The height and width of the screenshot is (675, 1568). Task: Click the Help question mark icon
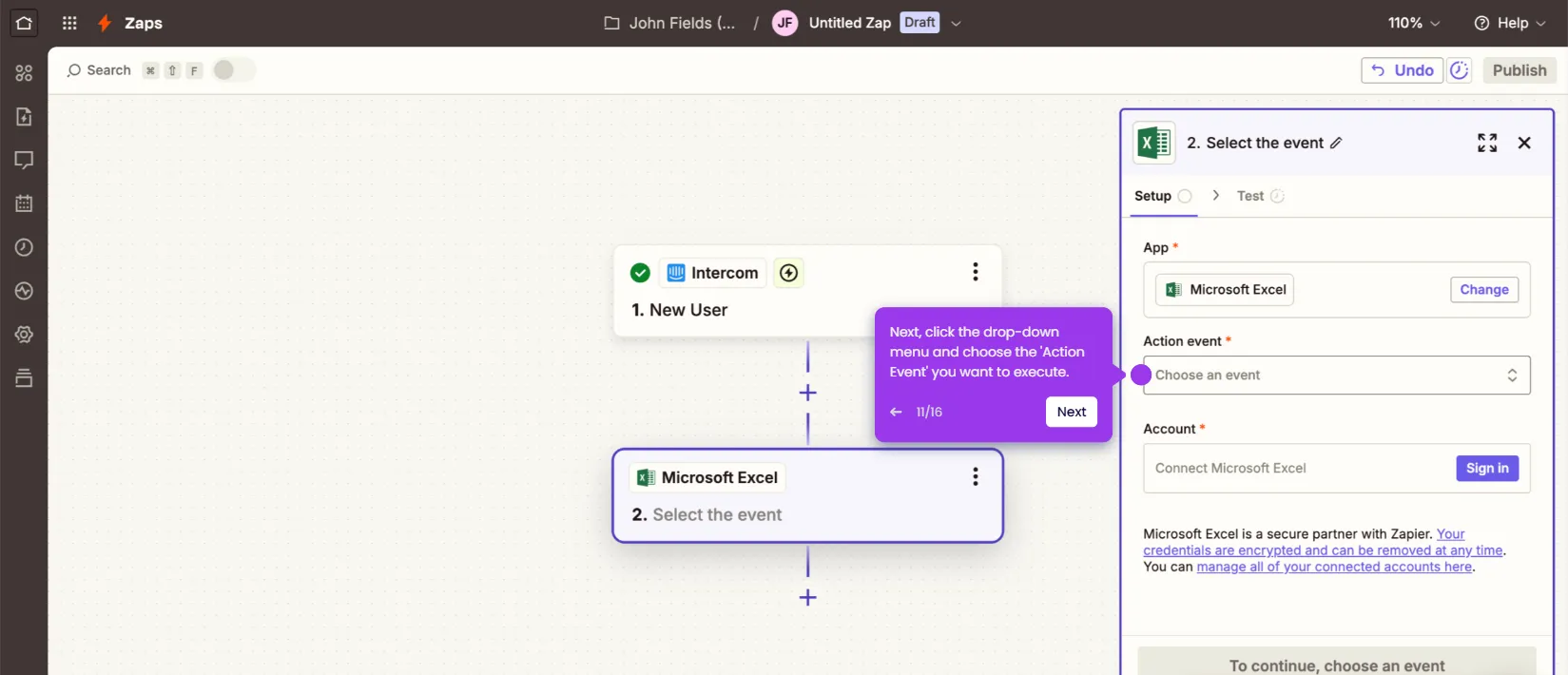[x=1481, y=23]
